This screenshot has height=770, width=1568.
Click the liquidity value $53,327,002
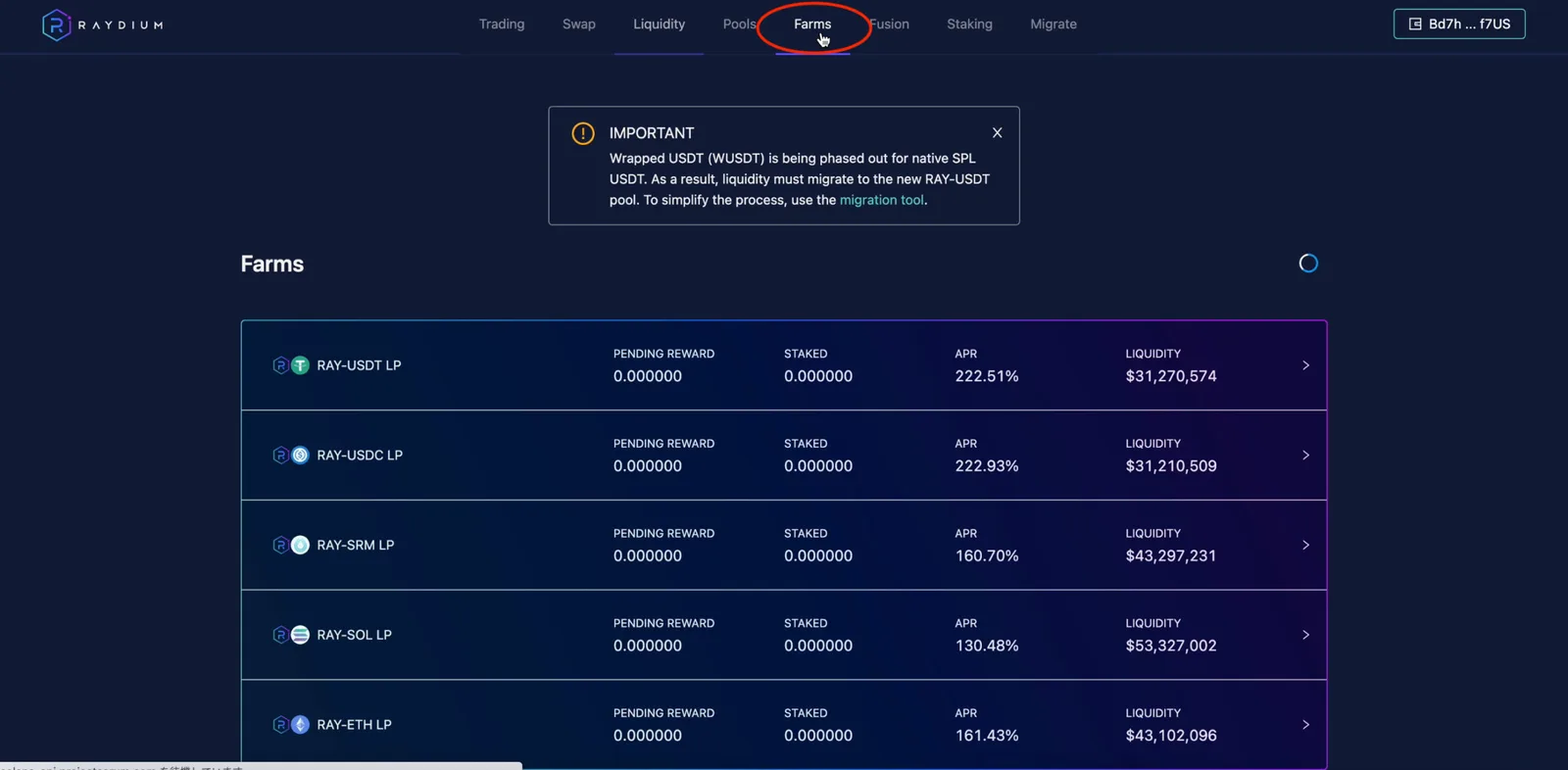tap(1171, 646)
